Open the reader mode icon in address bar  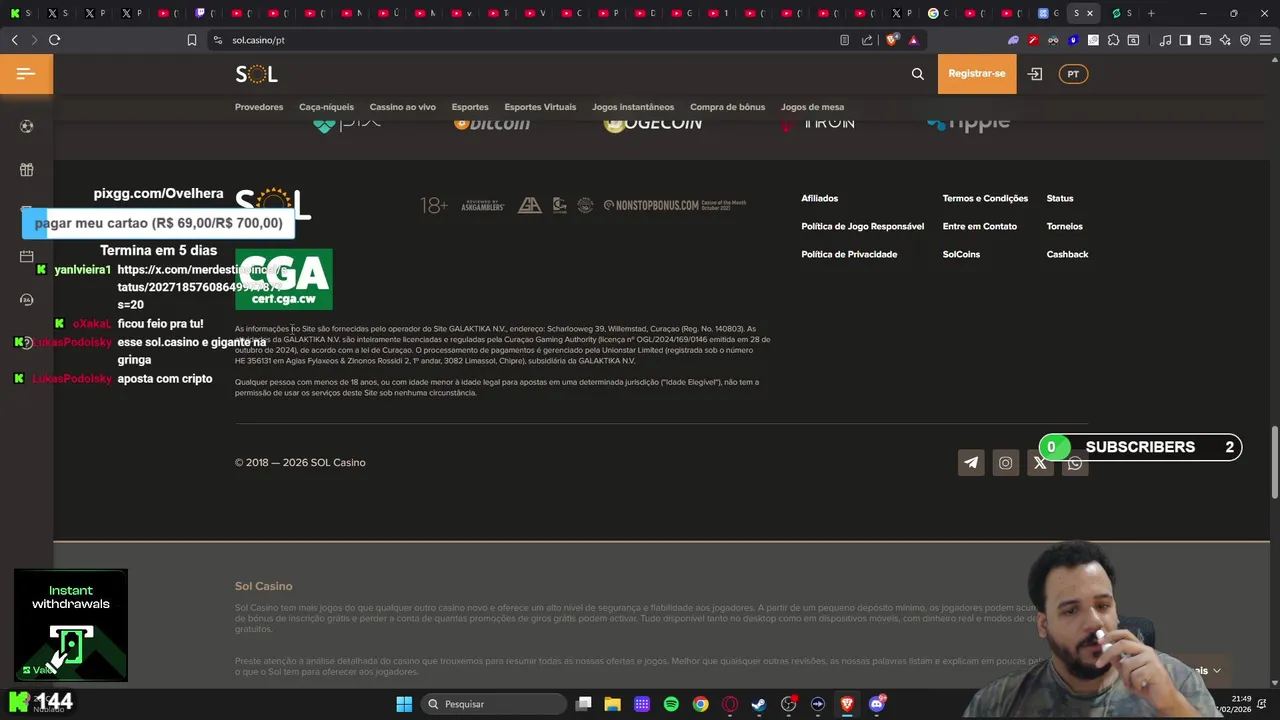[x=844, y=40]
